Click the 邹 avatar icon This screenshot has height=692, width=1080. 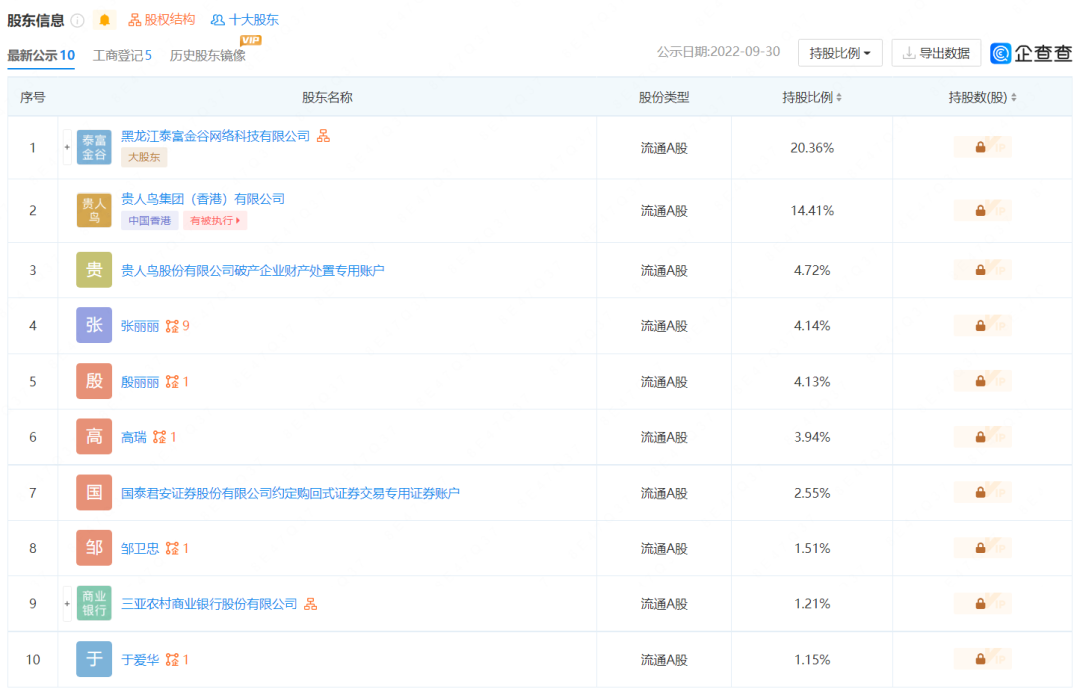(x=94, y=548)
